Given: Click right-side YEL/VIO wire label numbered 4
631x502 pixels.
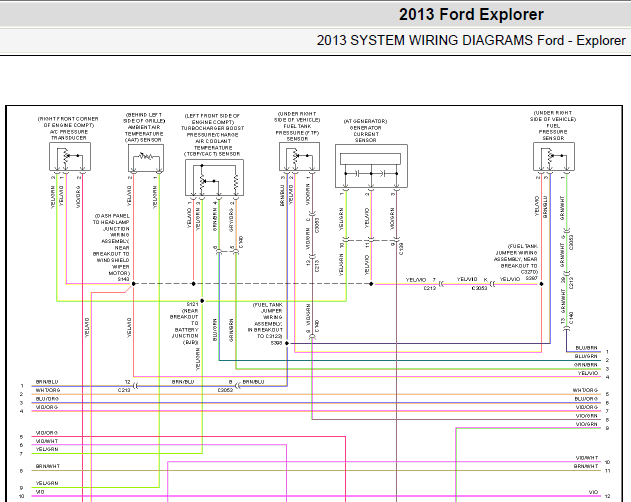Looking at the screenshot, I should 588,373.
